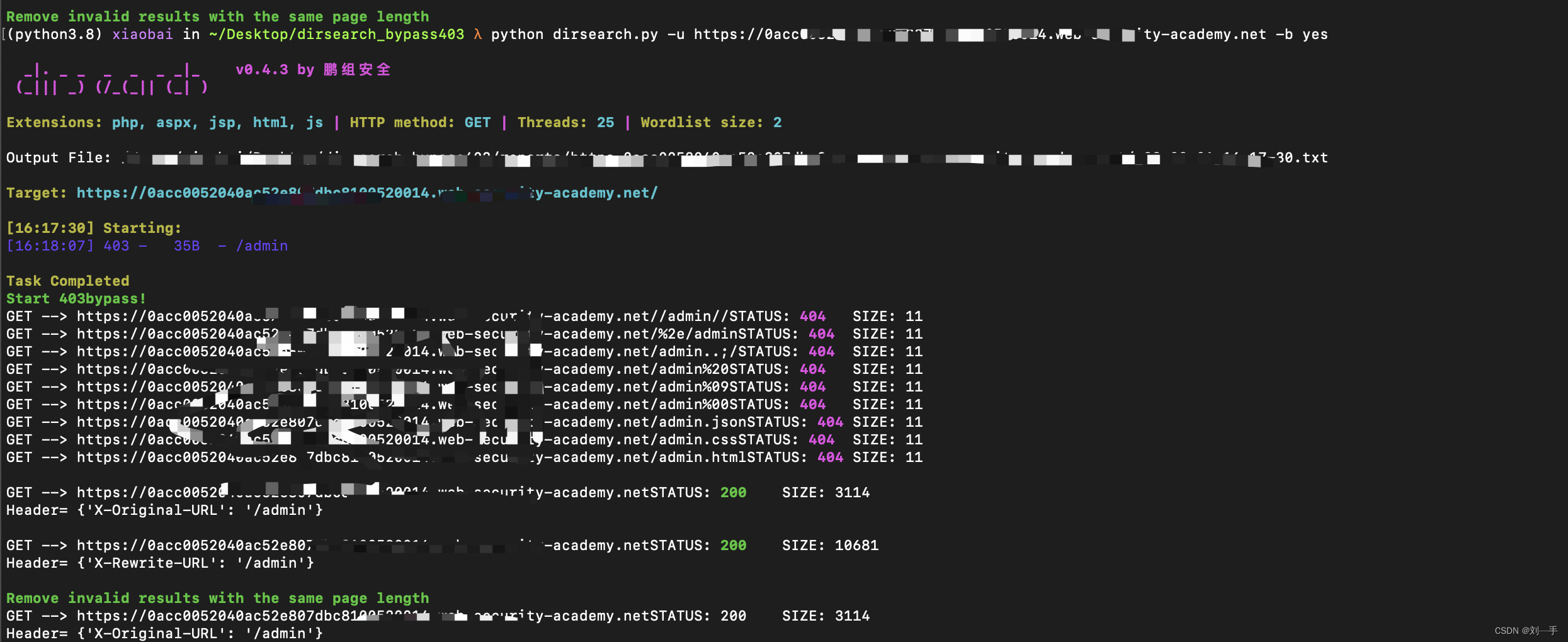1568x642 pixels.
Task: Click the 'python dirsearch.py' command text
Action: pos(574,35)
